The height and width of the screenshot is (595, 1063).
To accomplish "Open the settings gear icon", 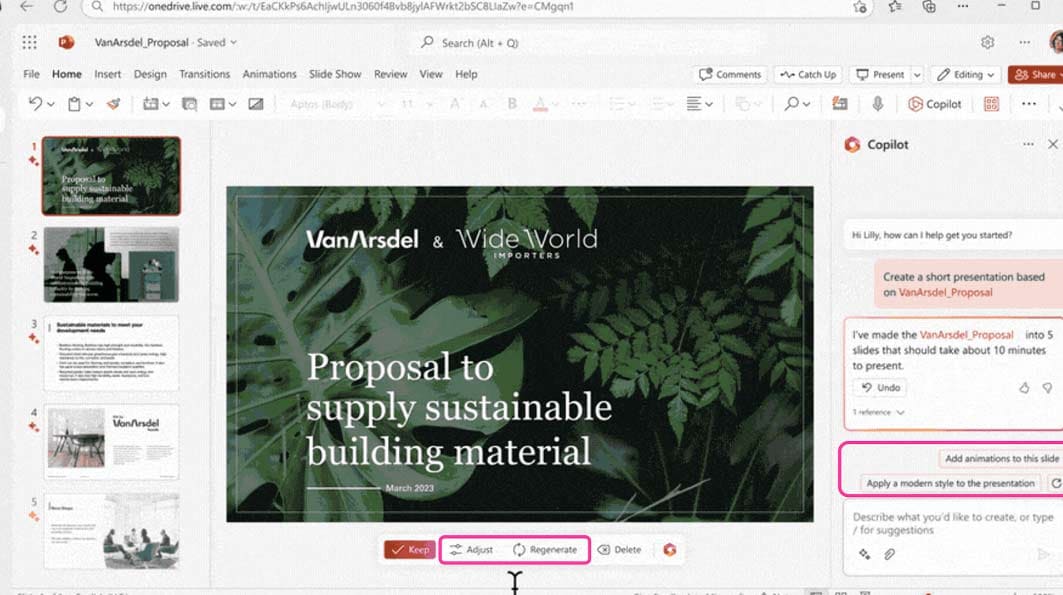I will [987, 43].
